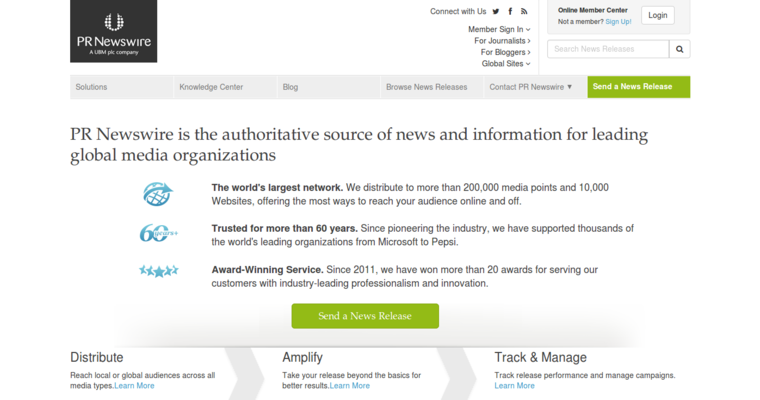Click the PR Newswire logo

point(113,31)
